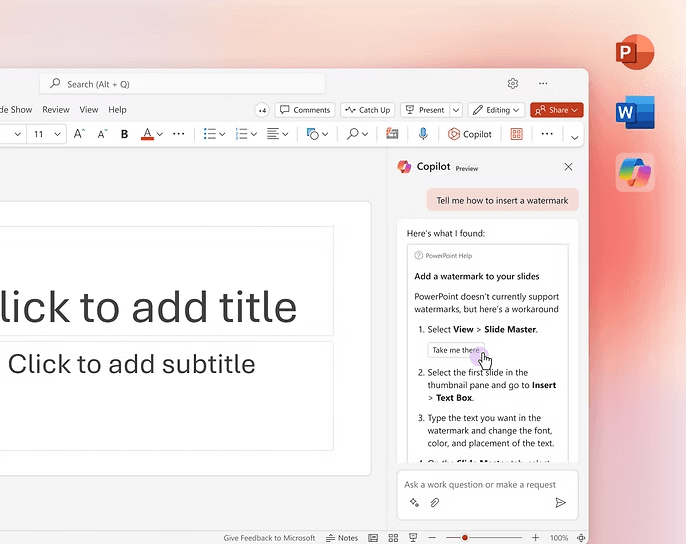Apply numbered list formatting
This screenshot has width=686, height=544.
[242, 134]
